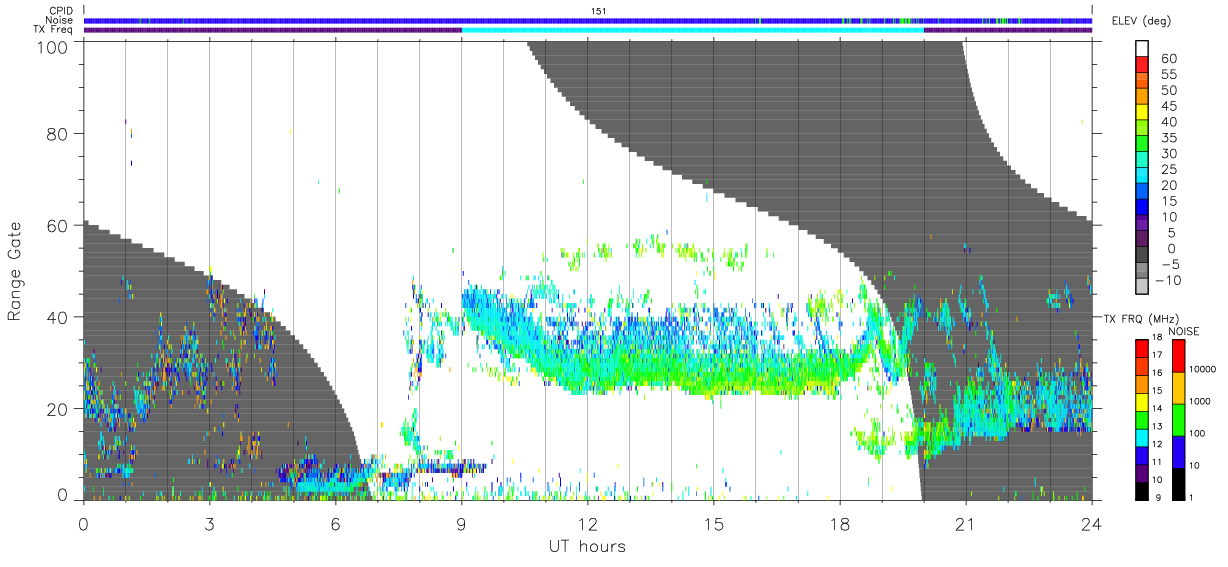Click the green segment of the NOISE color bar
This screenshot has width=1228, height=567.
[1179, 420]
